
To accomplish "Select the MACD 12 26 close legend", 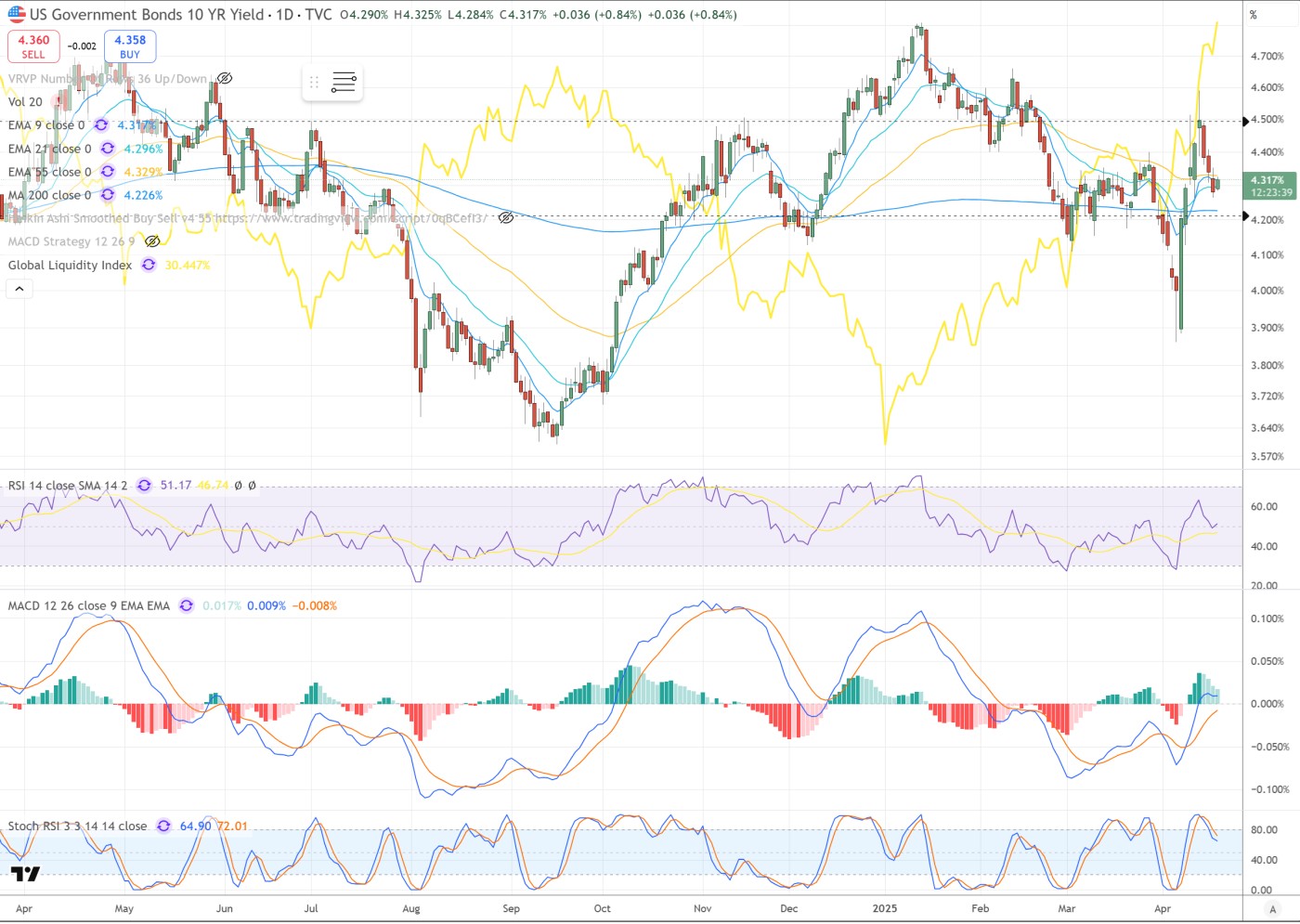I will 89,605.
